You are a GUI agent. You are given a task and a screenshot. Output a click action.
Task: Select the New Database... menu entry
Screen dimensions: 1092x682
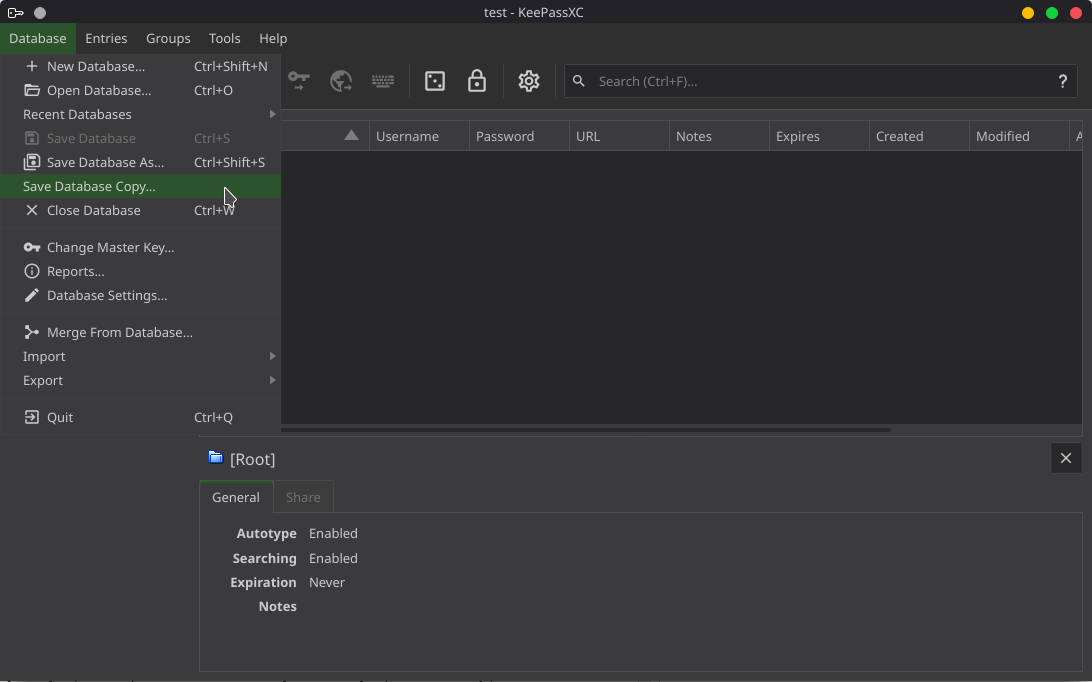pos(140,66)
